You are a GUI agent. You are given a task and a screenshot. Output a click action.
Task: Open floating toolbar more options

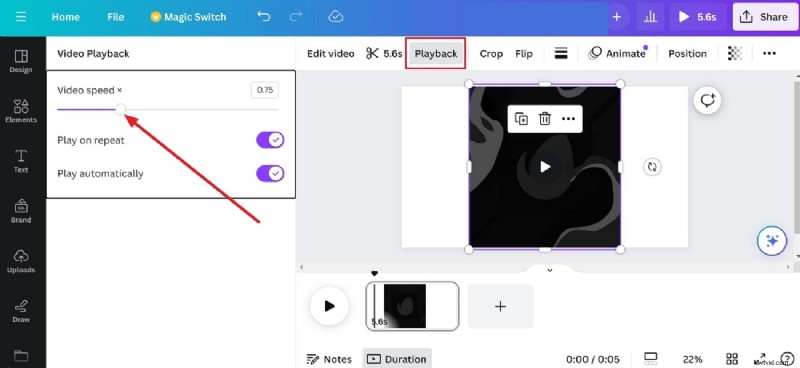[x=568, y=119]
